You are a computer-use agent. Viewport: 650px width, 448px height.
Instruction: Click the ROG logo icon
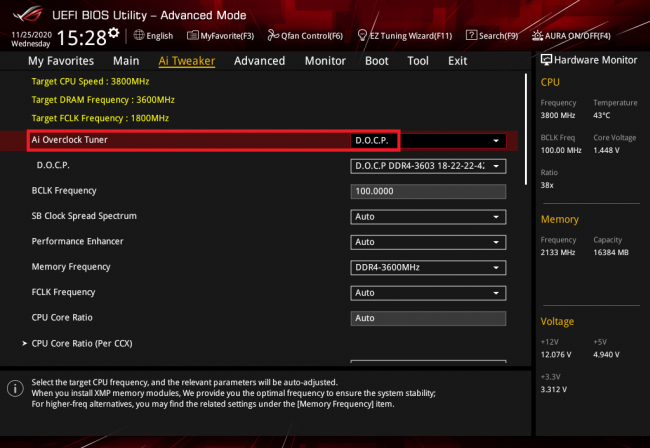[27, 14]
